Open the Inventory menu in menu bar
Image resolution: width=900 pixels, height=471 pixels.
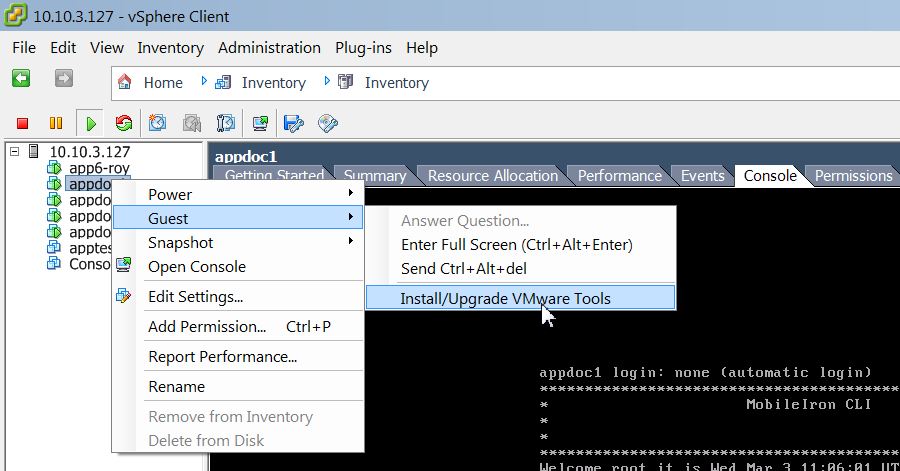[x=170, y=48]
